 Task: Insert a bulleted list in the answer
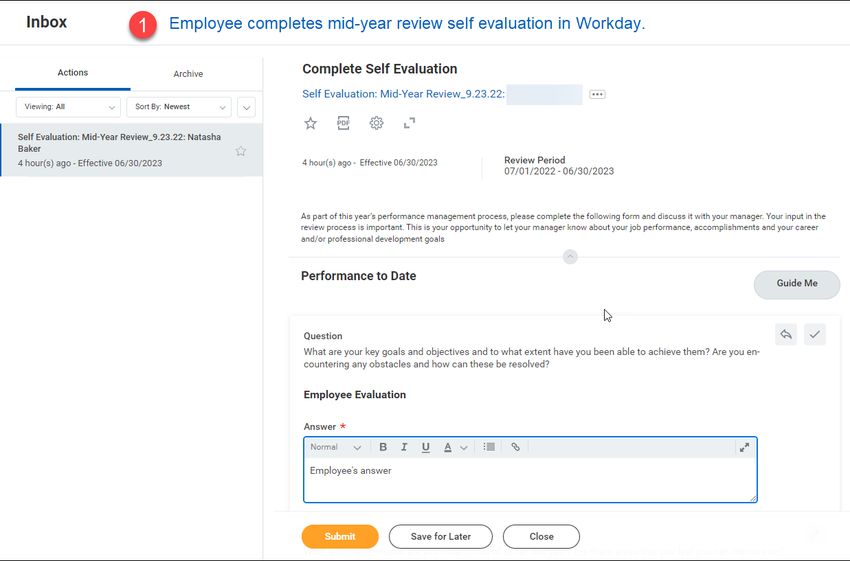489,447
